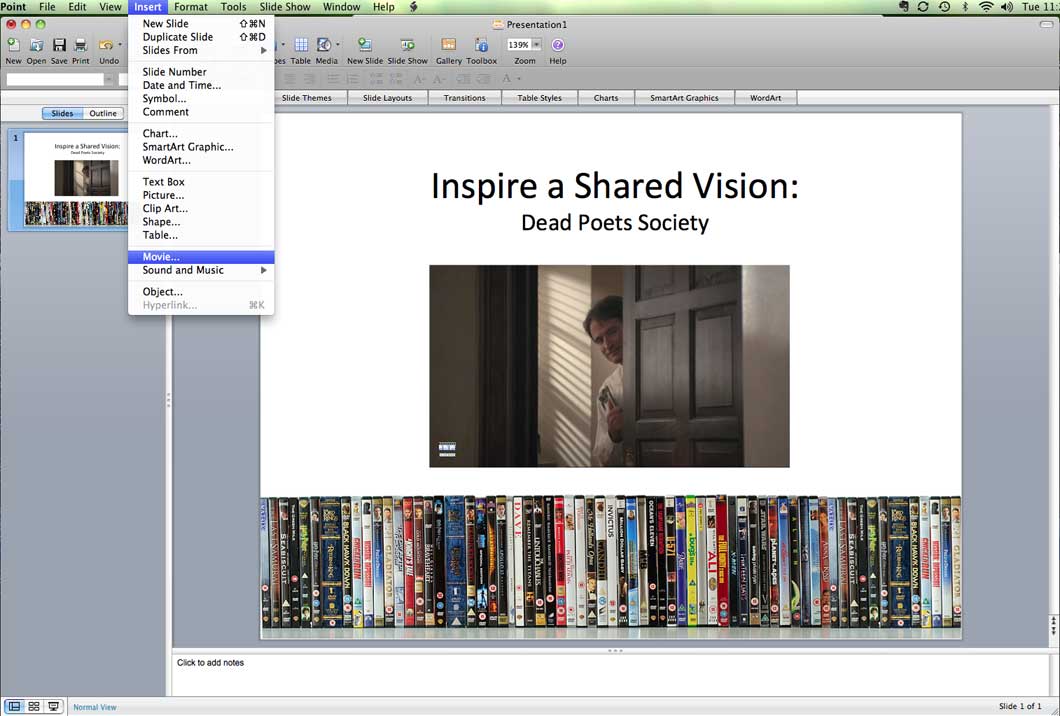
Task: Open the Undo history dropdown arrow
Action: pyautogui.click(x=120, y=45)
